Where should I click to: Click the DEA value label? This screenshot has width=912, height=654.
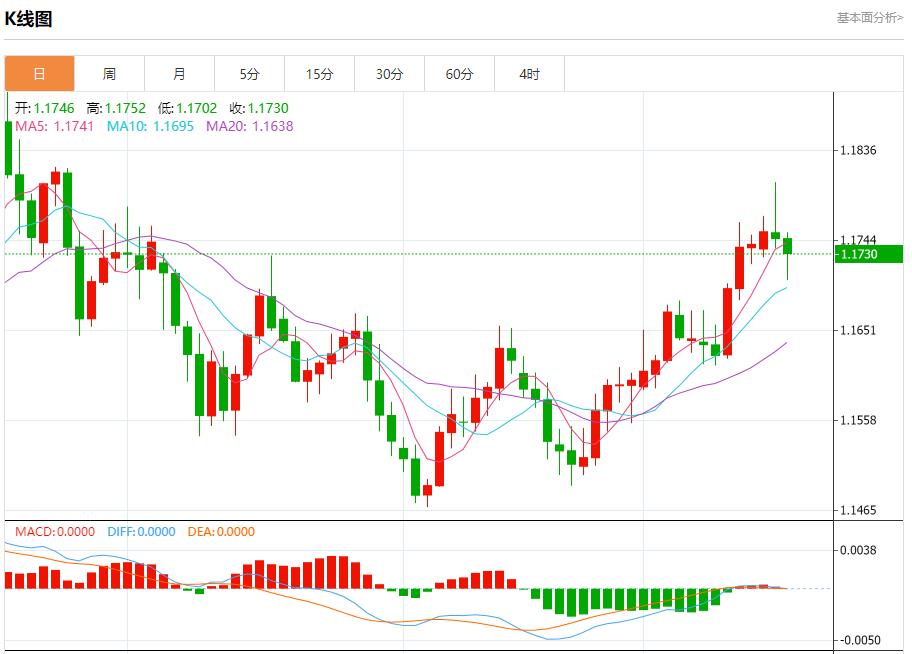[x=221, y=532]
